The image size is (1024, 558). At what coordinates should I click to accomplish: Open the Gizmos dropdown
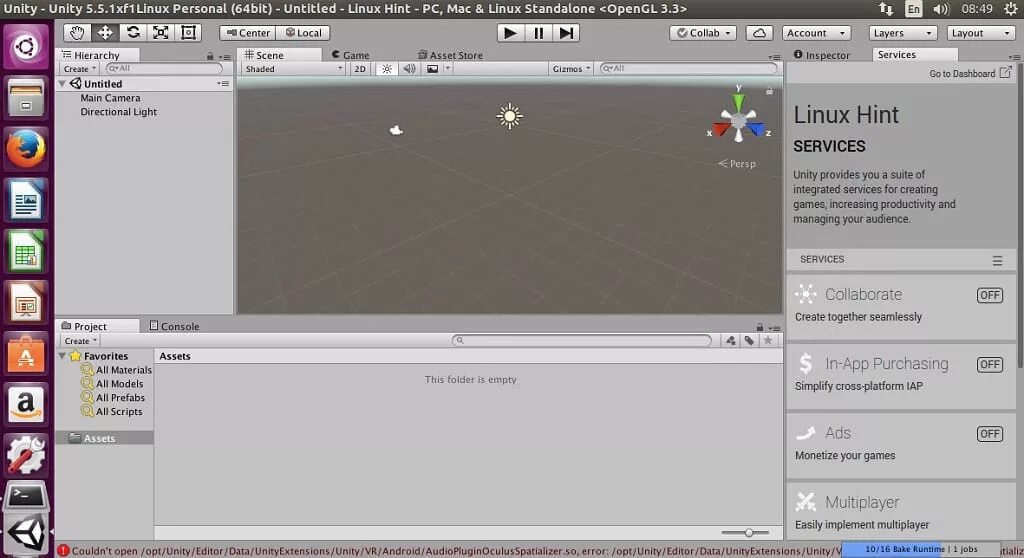tap(571, 69)
